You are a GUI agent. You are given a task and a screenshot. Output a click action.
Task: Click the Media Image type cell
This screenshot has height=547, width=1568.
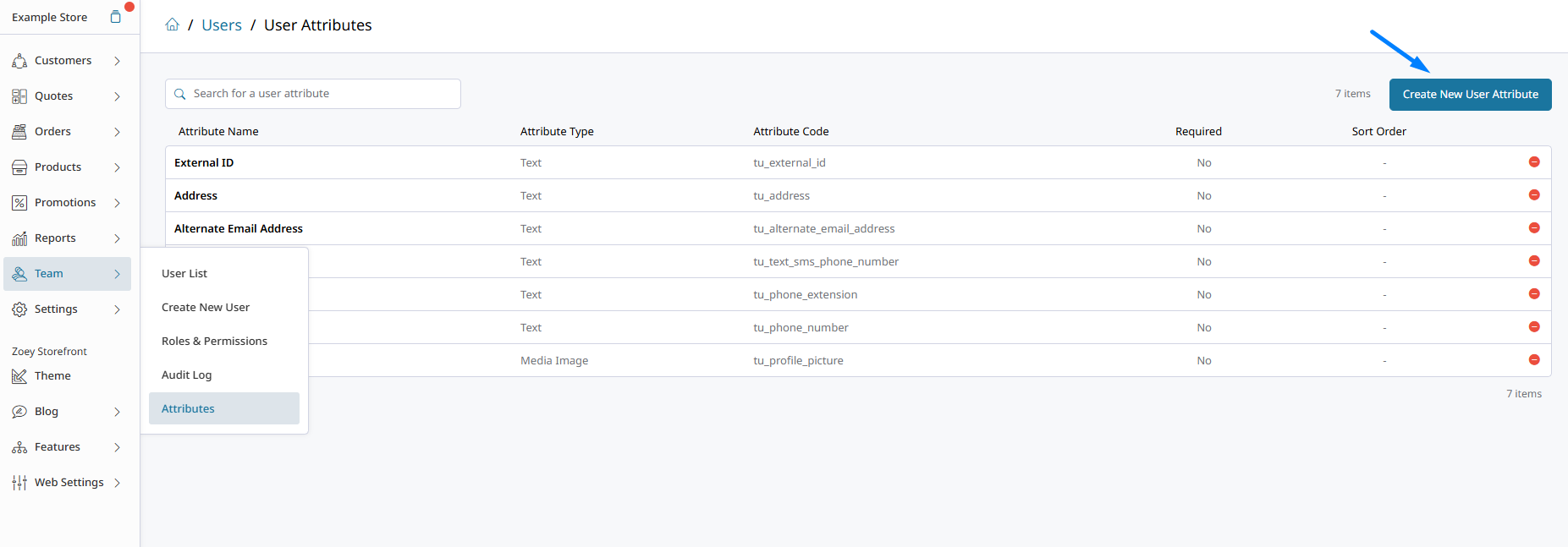(554, 360)
